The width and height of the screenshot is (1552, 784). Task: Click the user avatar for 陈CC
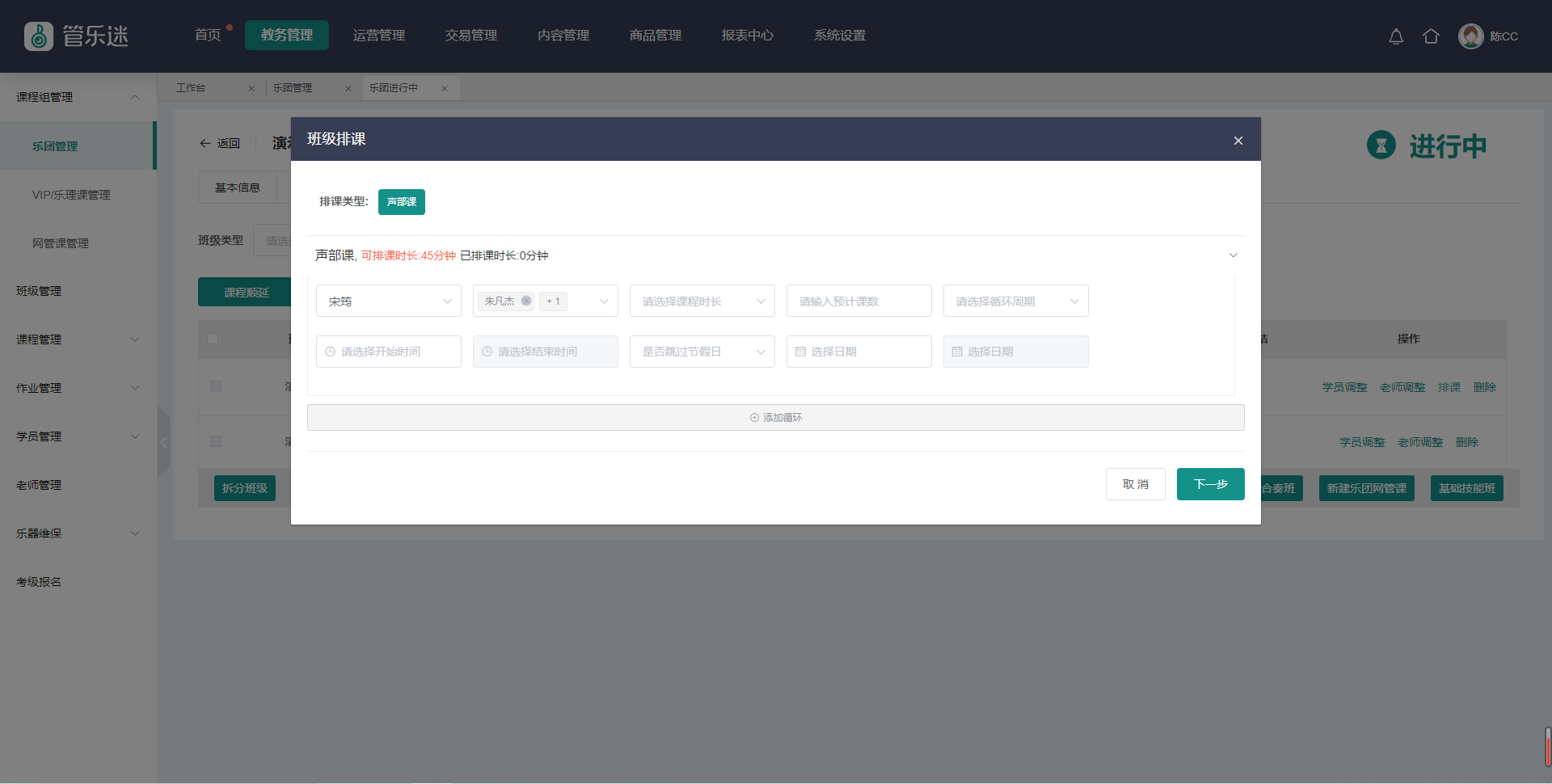pyautogui.click(x=1470, y=36)
